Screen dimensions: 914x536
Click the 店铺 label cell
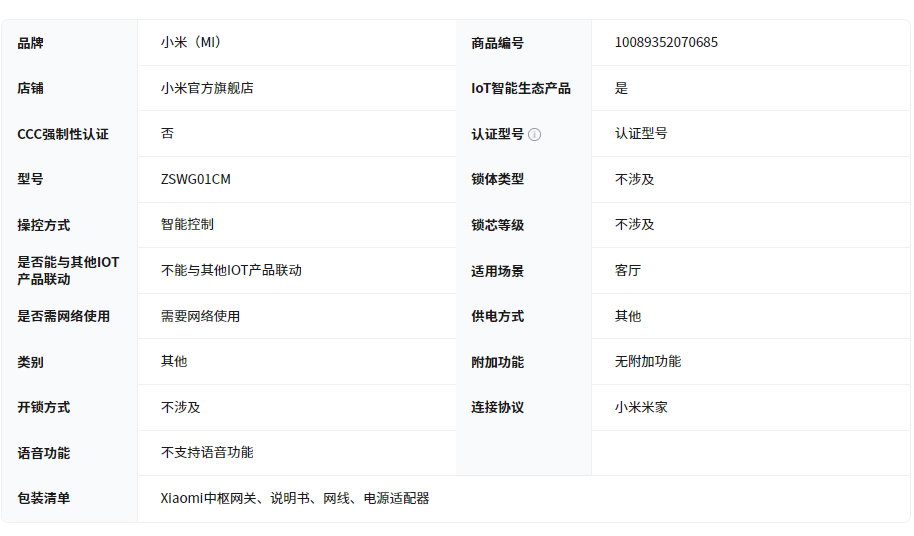pos(30,89)
